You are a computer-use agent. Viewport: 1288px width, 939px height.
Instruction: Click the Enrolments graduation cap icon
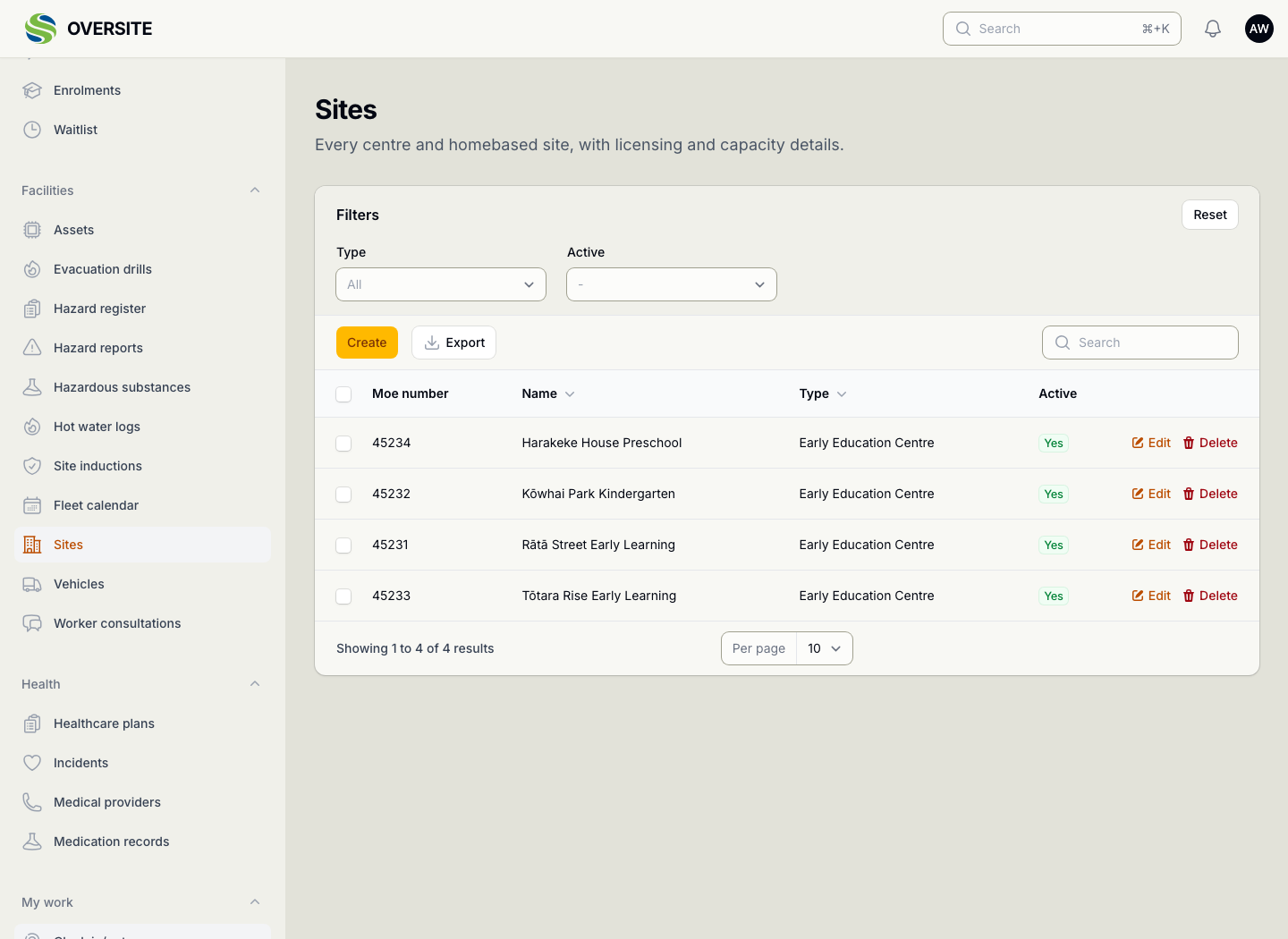click(32, 90)
